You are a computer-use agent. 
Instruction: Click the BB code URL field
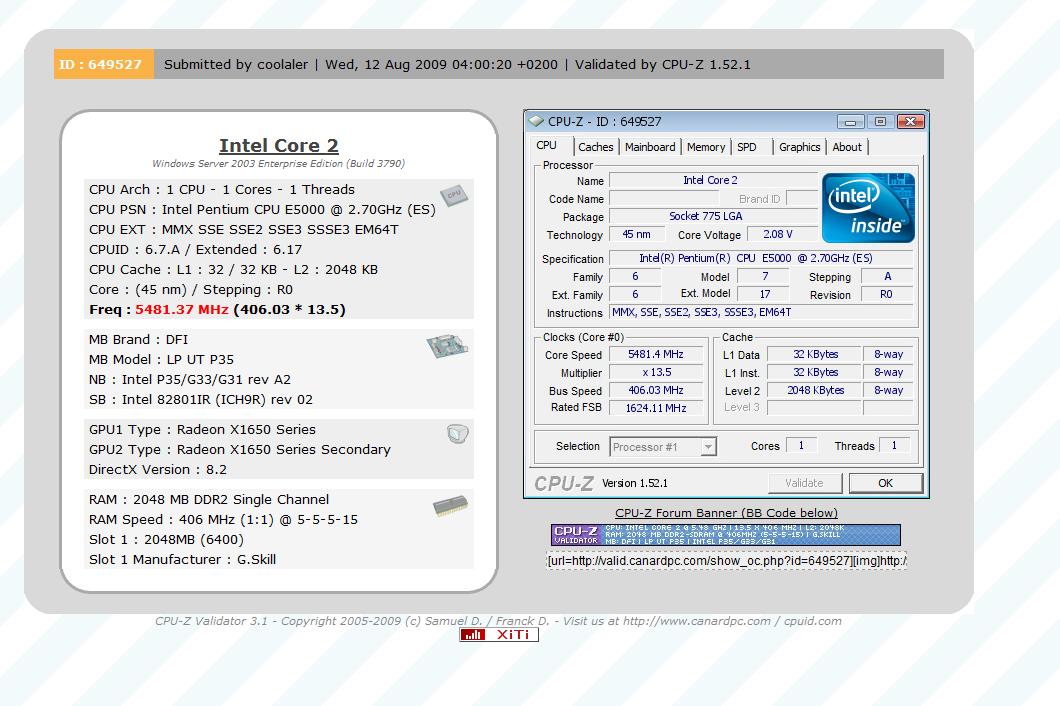coord(726,561)
